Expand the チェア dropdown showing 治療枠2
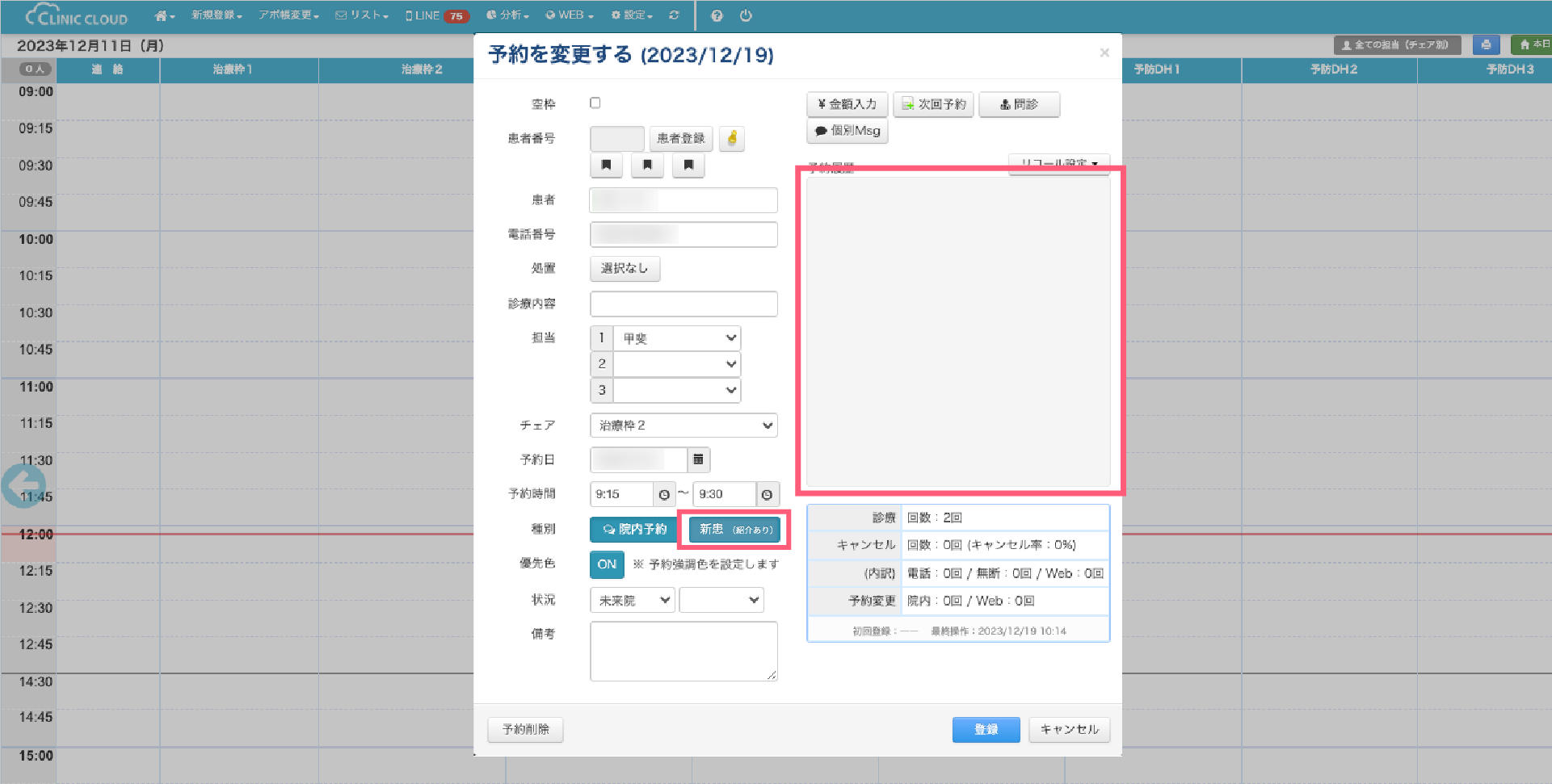Image resolution: width=1552 pixels, height=784 pixels. pos(683,426)
